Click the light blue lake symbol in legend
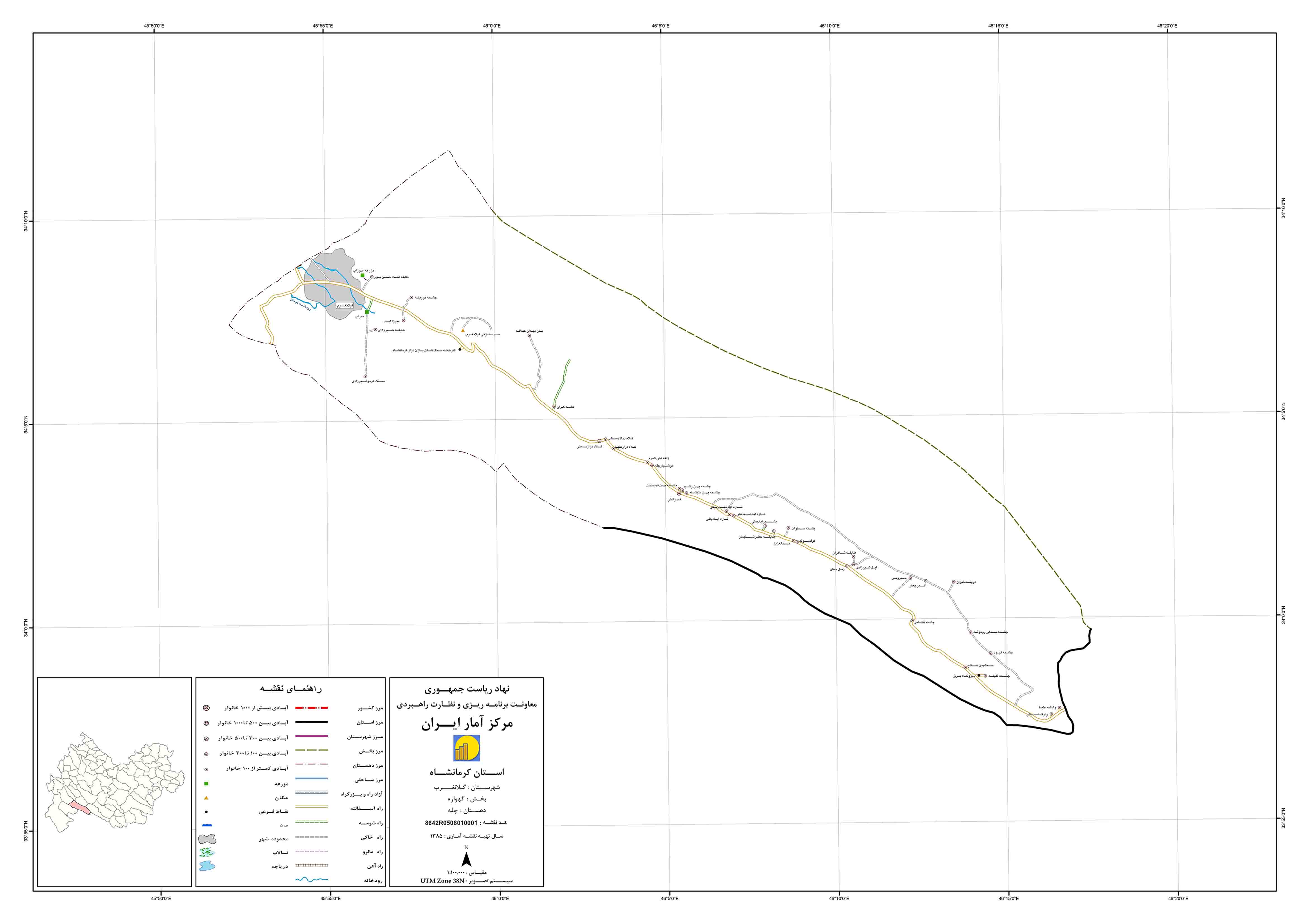 pos(207,866)
